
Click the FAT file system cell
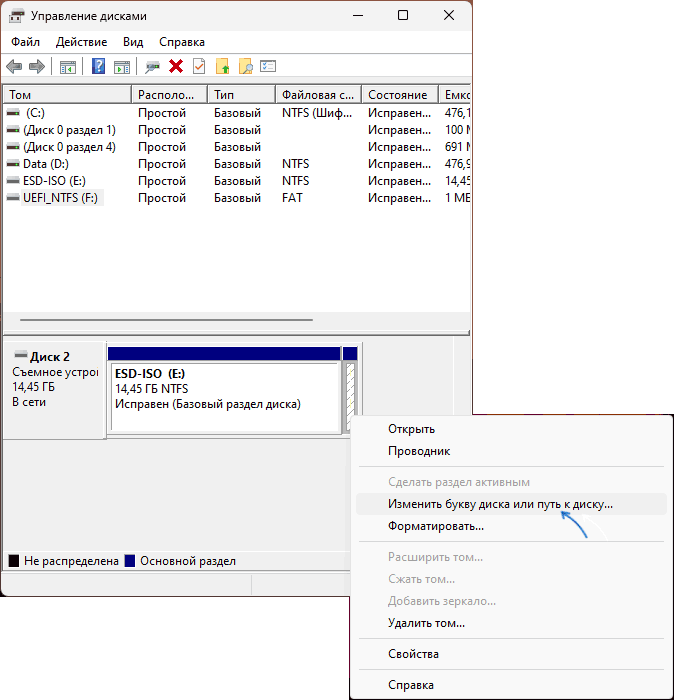[292, 198]
